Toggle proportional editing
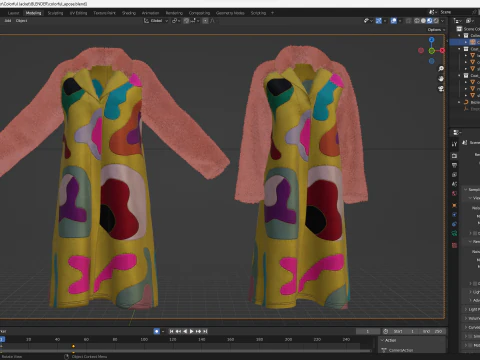This screenshot has height=360, width=480. [x=205, y=21]
